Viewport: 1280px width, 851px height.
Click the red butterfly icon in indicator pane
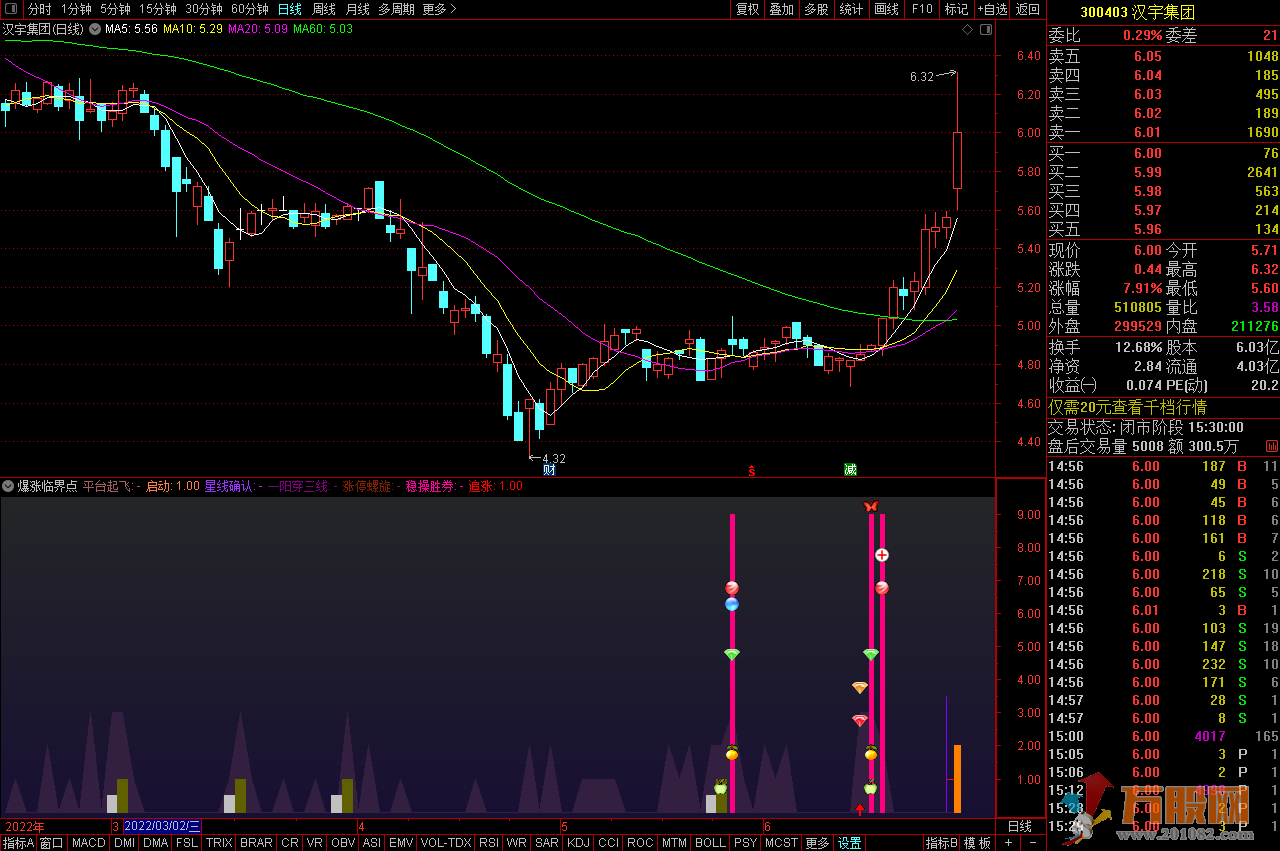pos(870,506)
